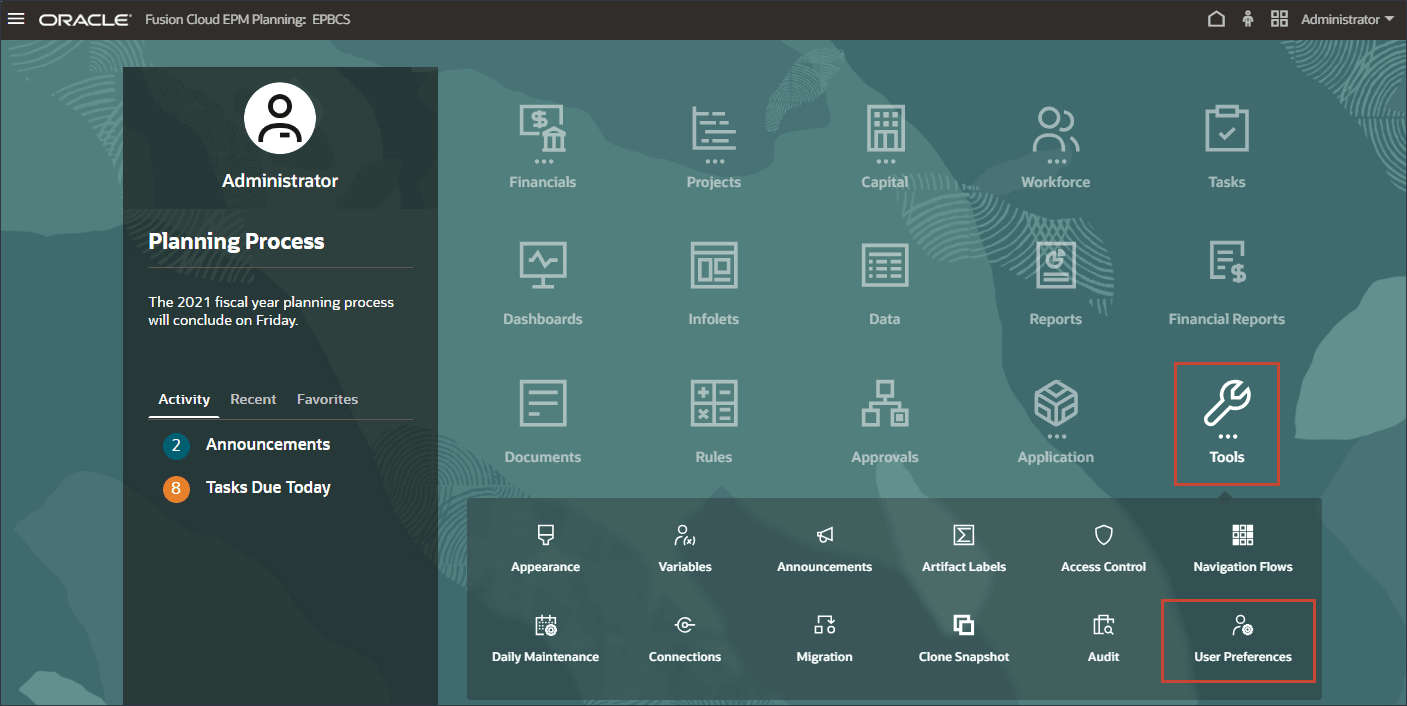Open Clone Snapshot

[964, 639]
